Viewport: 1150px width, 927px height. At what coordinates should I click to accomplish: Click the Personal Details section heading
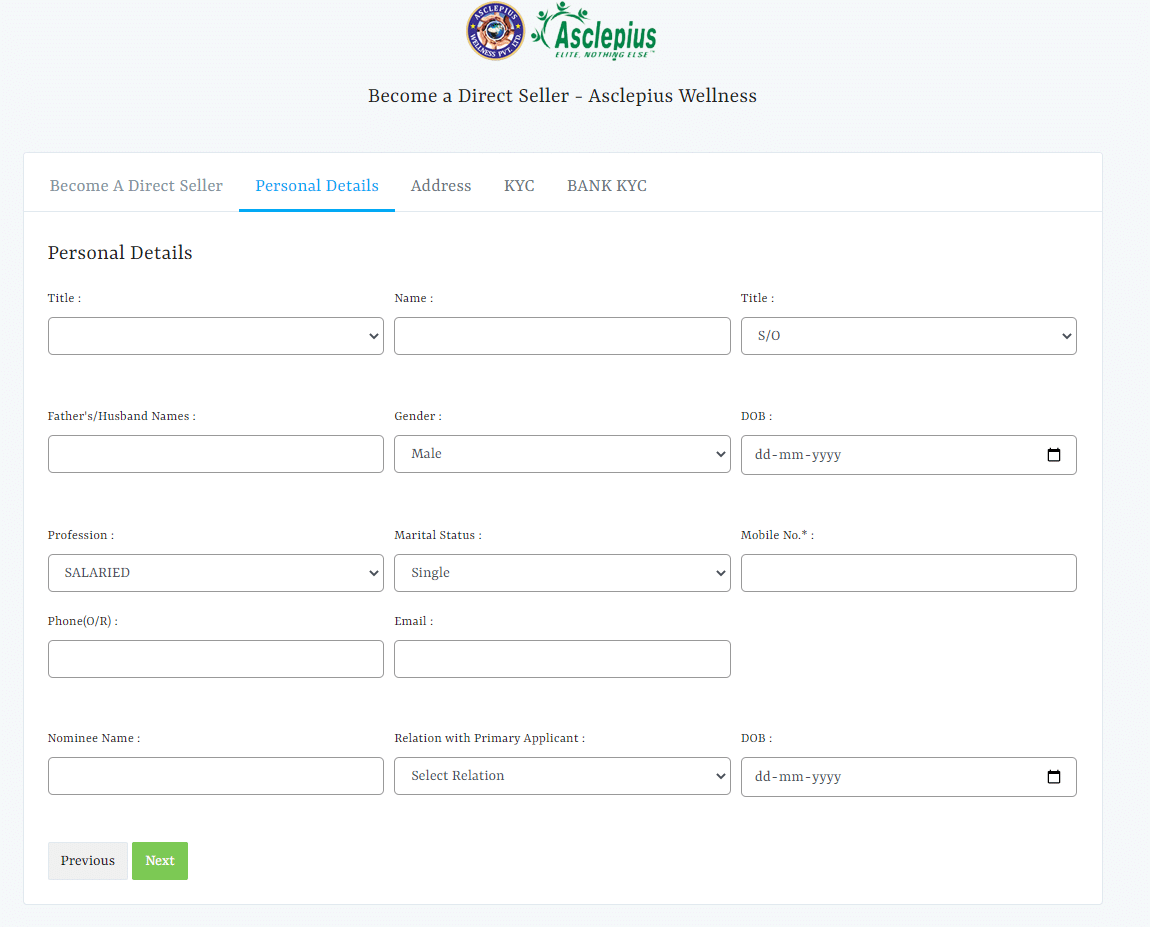120,253
